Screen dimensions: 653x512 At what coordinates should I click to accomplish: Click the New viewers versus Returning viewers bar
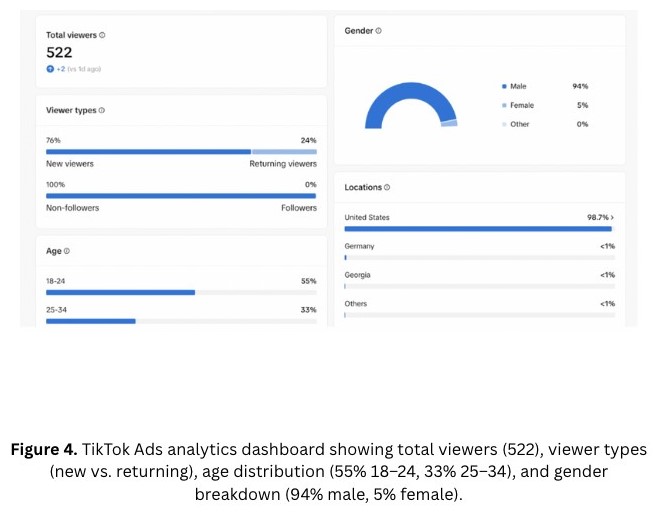coord(181,152)
